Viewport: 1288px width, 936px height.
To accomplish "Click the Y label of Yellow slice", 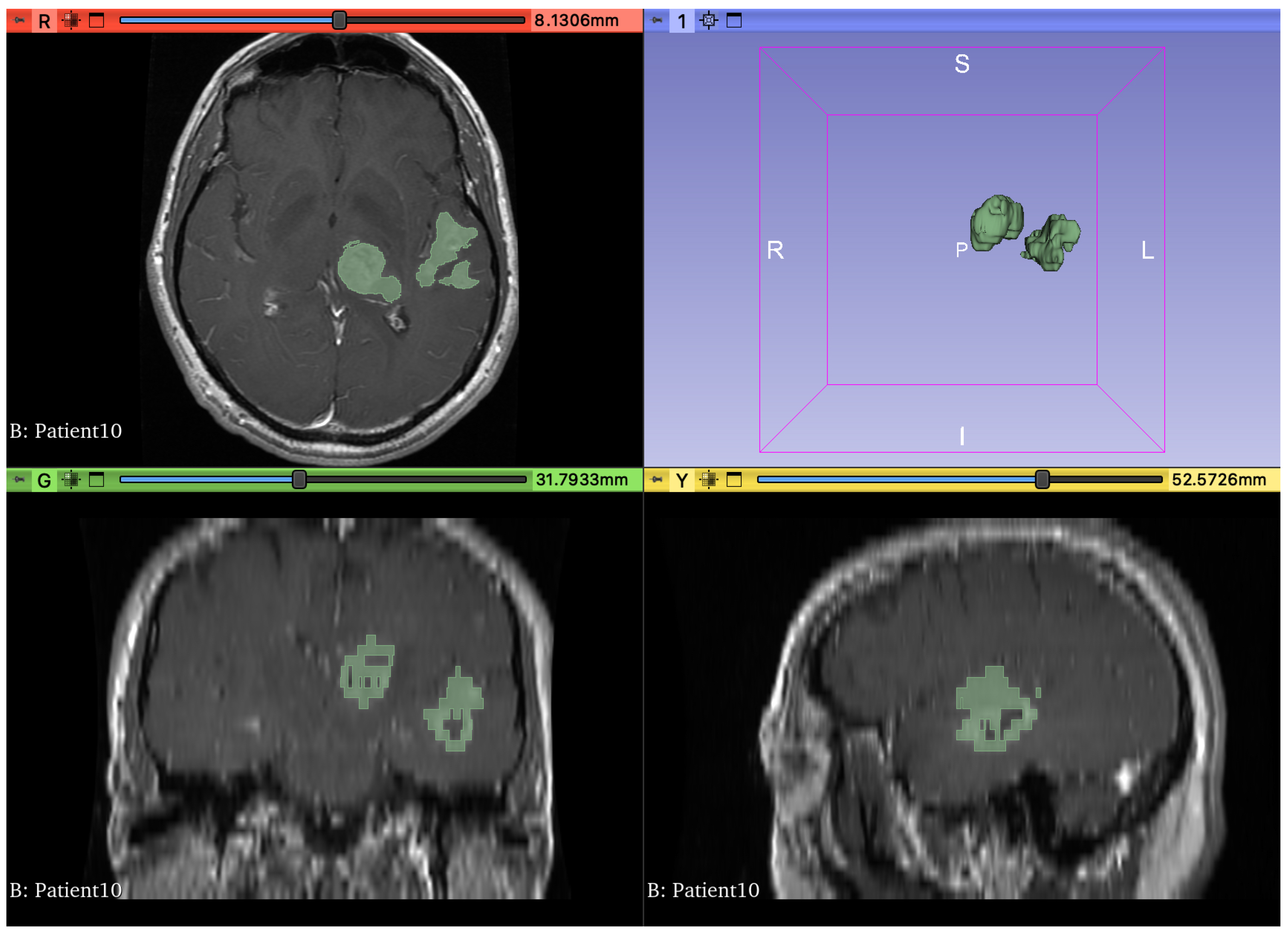I will [x=682, y=480].
